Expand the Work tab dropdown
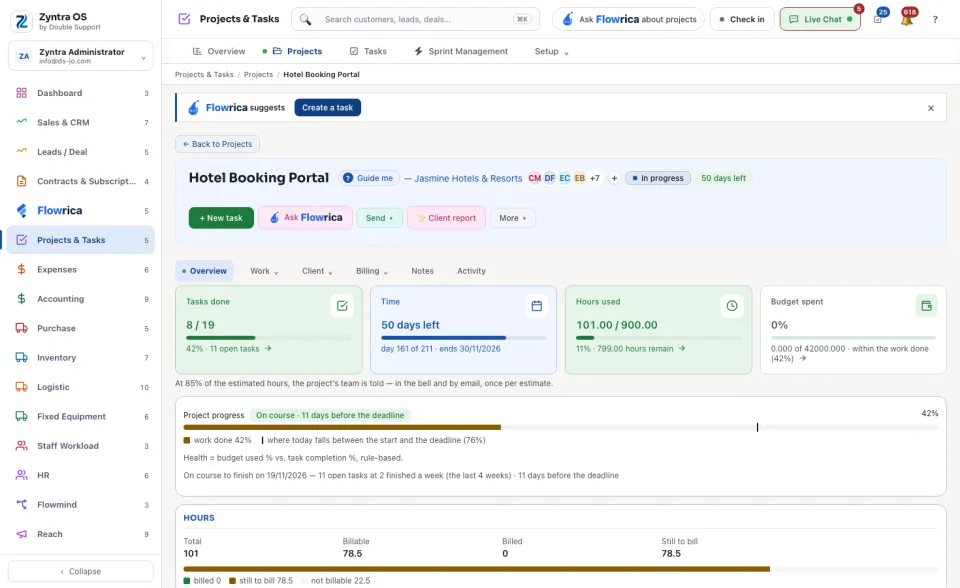This screenshot has width=960, height=588. [x=264, y=271]
